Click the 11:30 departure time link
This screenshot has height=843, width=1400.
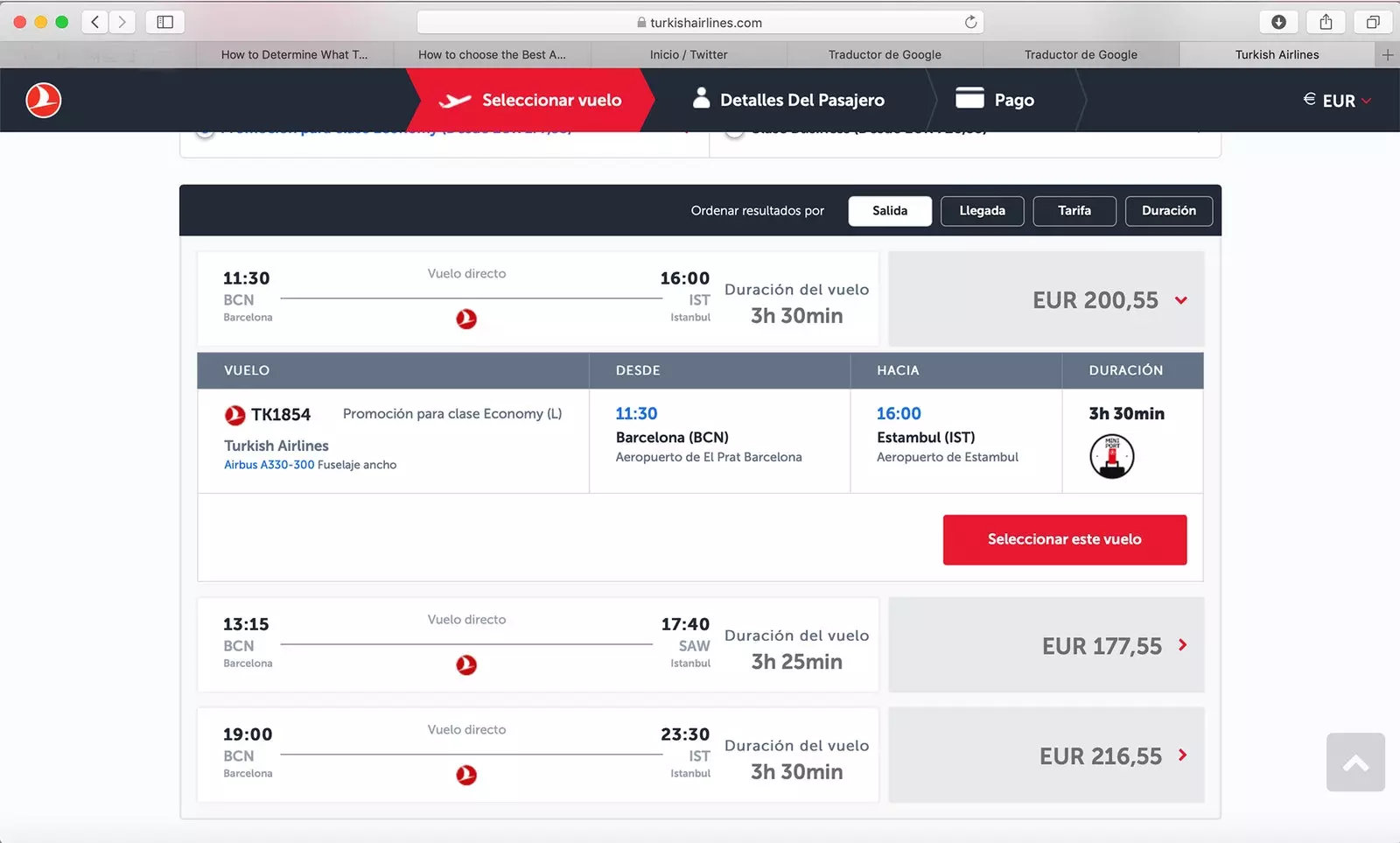[x=636, y=413]
